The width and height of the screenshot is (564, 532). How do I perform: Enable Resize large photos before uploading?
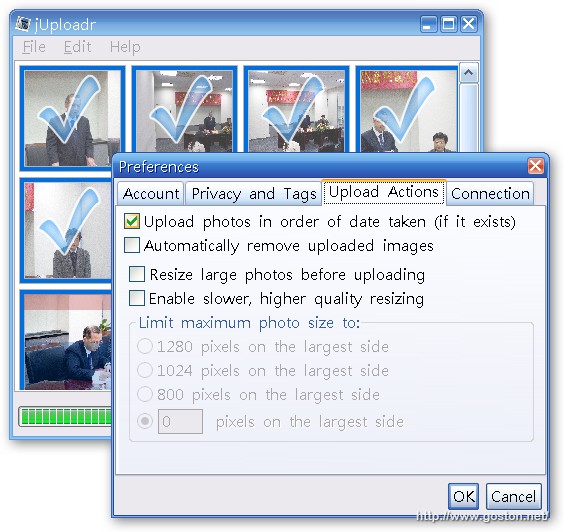pyautogui.click(x=137, y=274)
